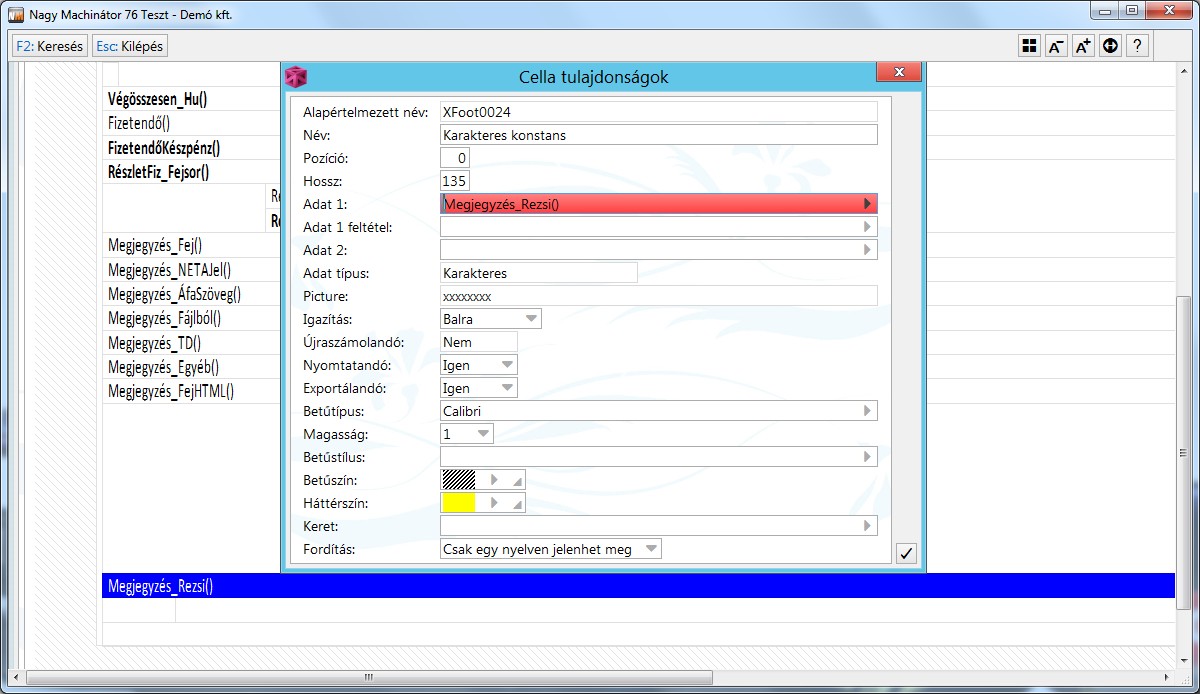Click the four-squares grid view icon
Viewport: 1200px width, 694px height.
pos(1029,46)
